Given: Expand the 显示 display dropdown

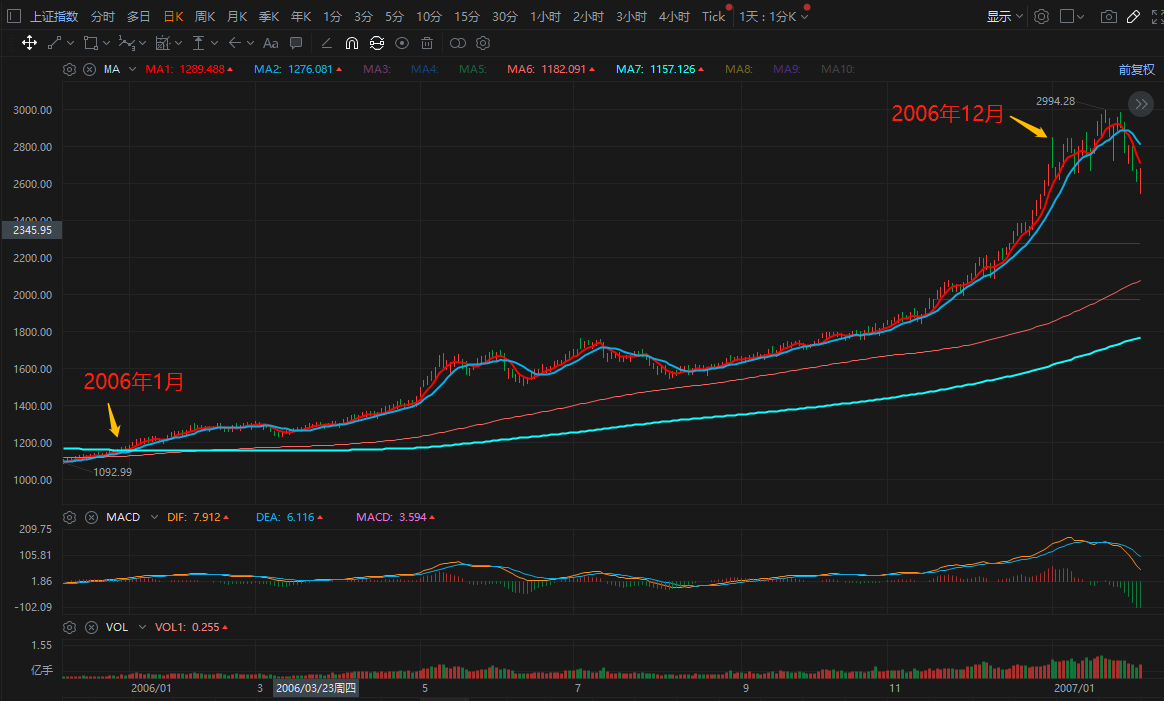Looking at the screenshot, I should coord(1004,17).
